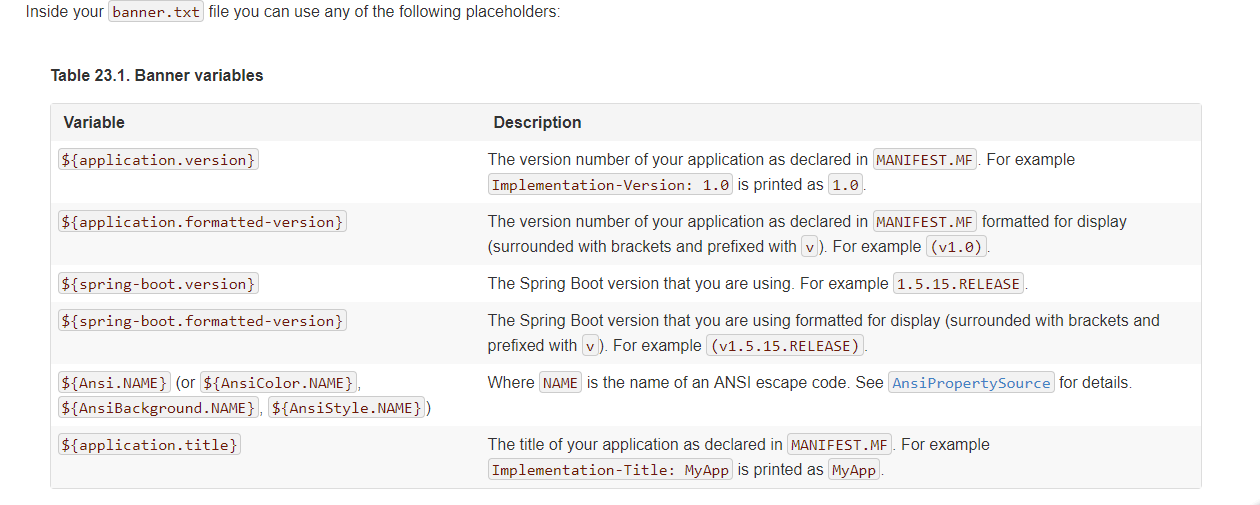1260x505 pixels.
Task: Click the Table 23.1 Banner variables caption
Action: pos(157,75)
